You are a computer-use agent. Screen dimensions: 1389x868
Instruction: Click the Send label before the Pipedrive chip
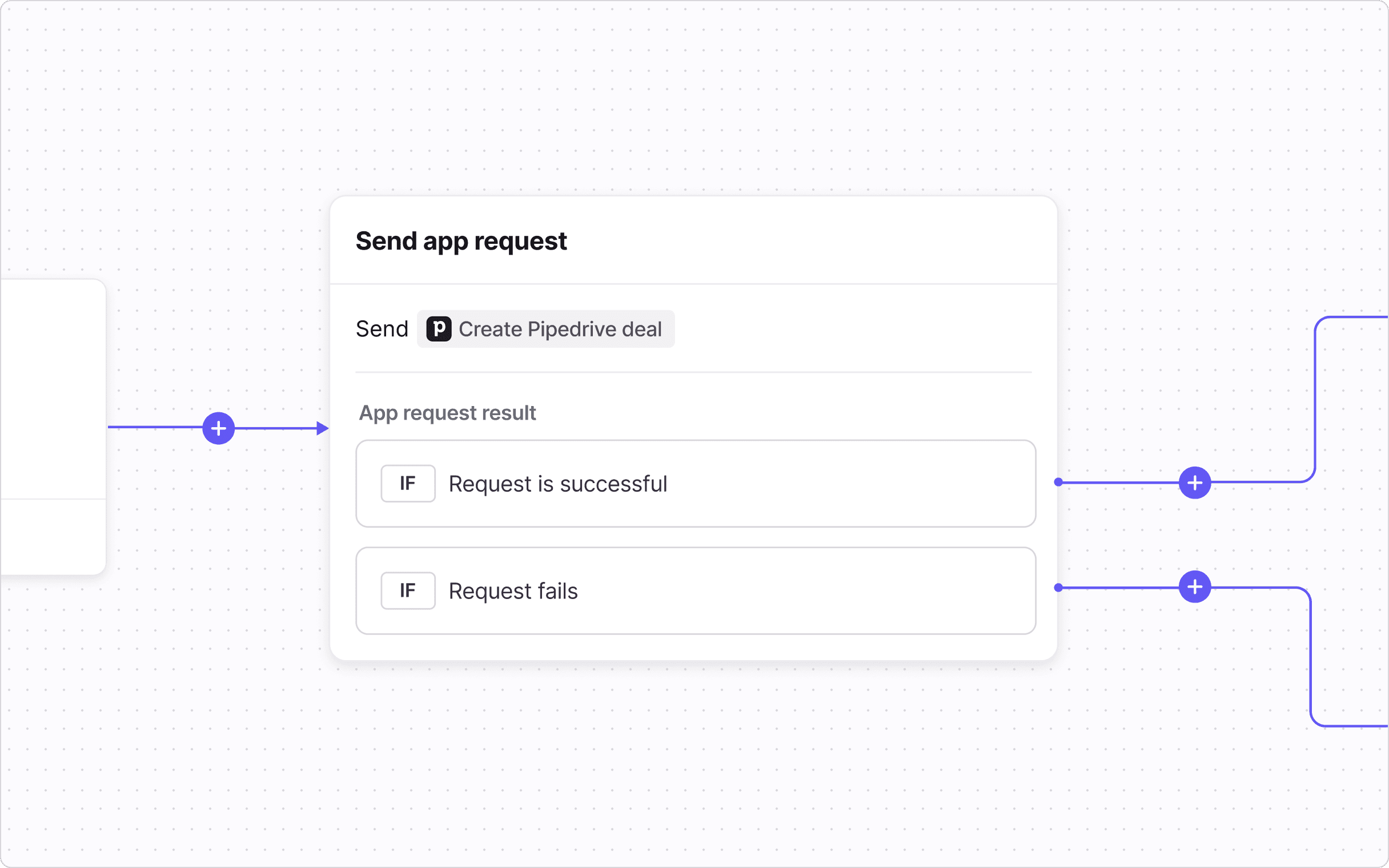382,329
